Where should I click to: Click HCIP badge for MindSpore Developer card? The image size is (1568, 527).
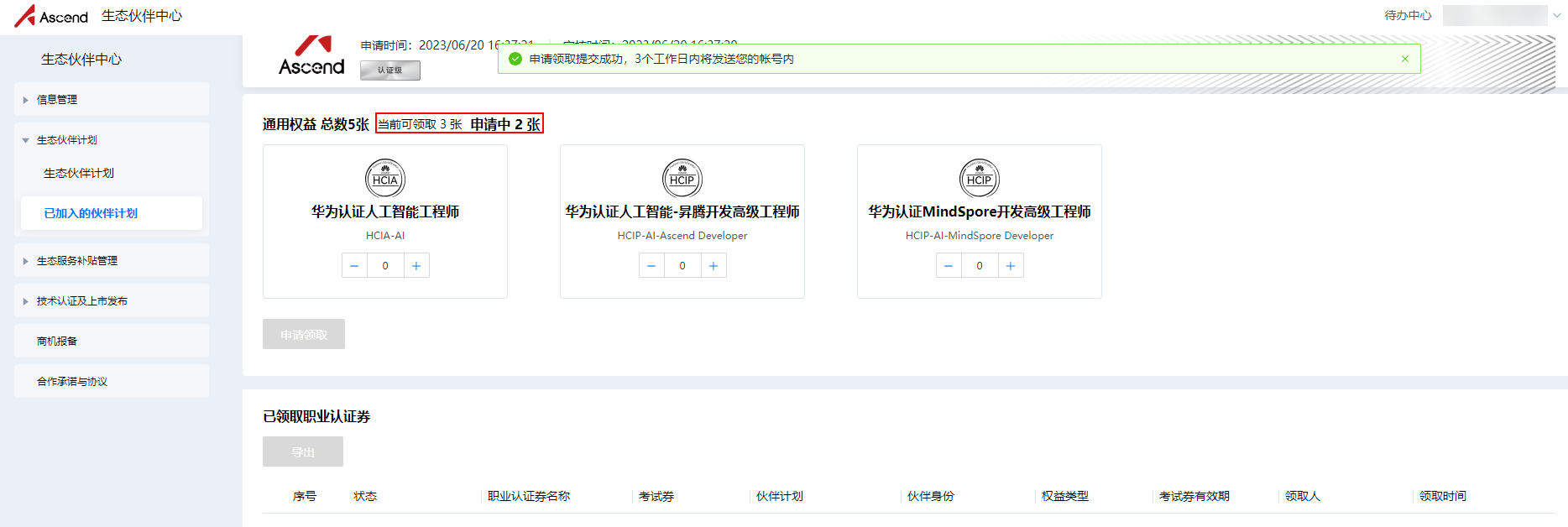(980, 179)
